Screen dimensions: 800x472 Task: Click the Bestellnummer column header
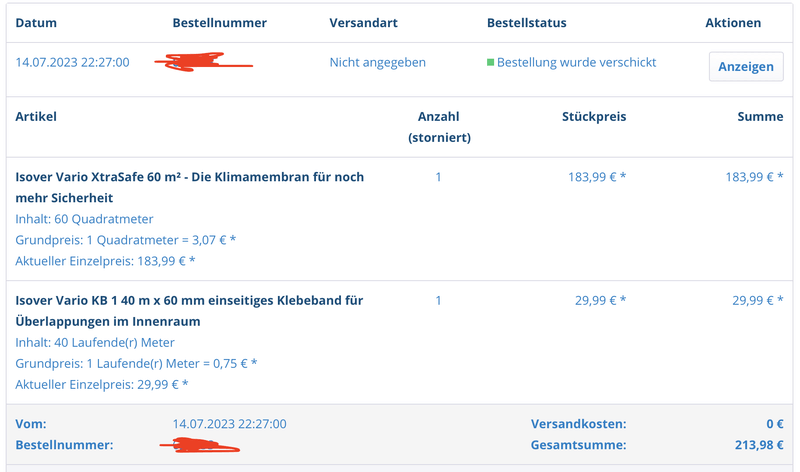pos(217,23)
